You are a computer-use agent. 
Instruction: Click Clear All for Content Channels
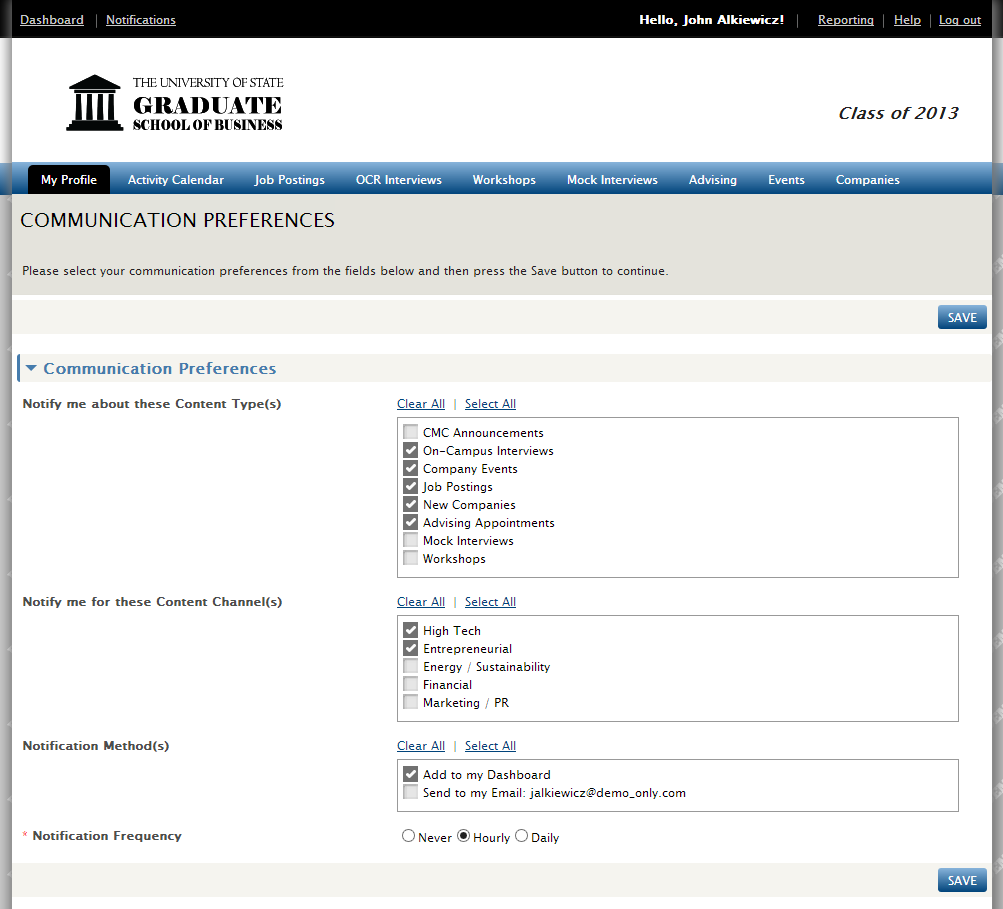point(421,602)
